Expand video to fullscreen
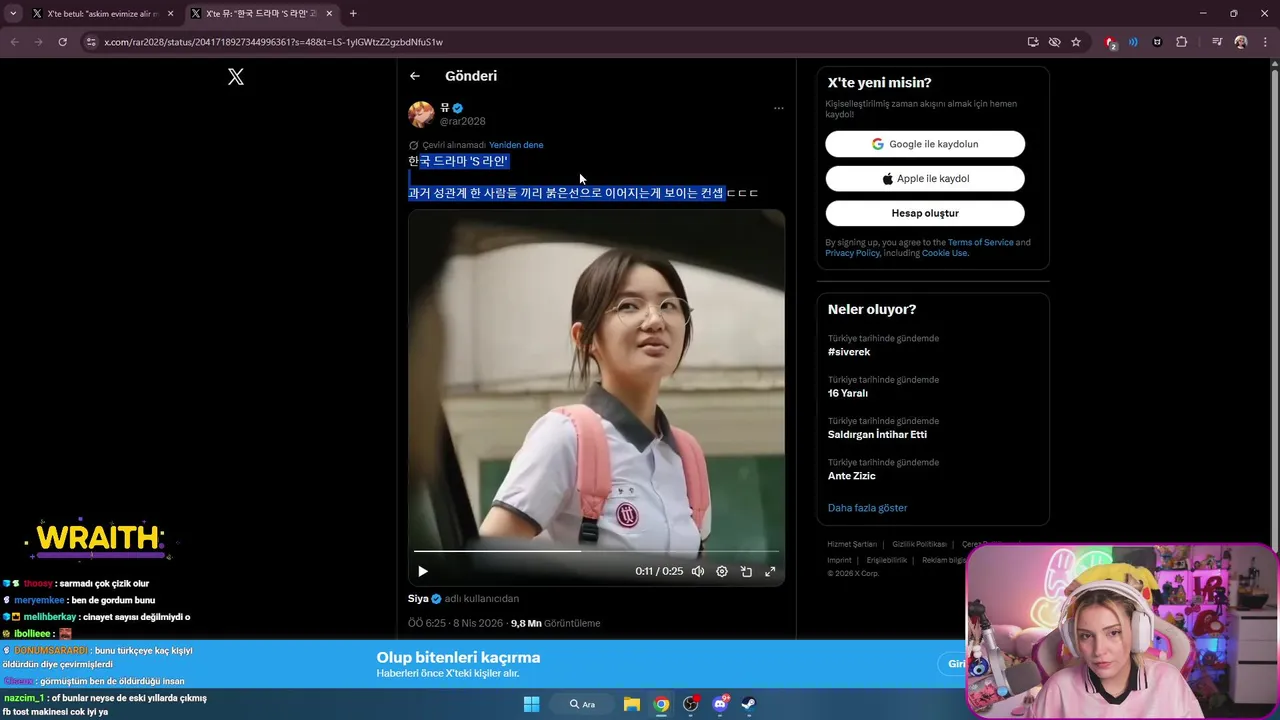Viewport: 1280px width, 720px height. (770, 572)
